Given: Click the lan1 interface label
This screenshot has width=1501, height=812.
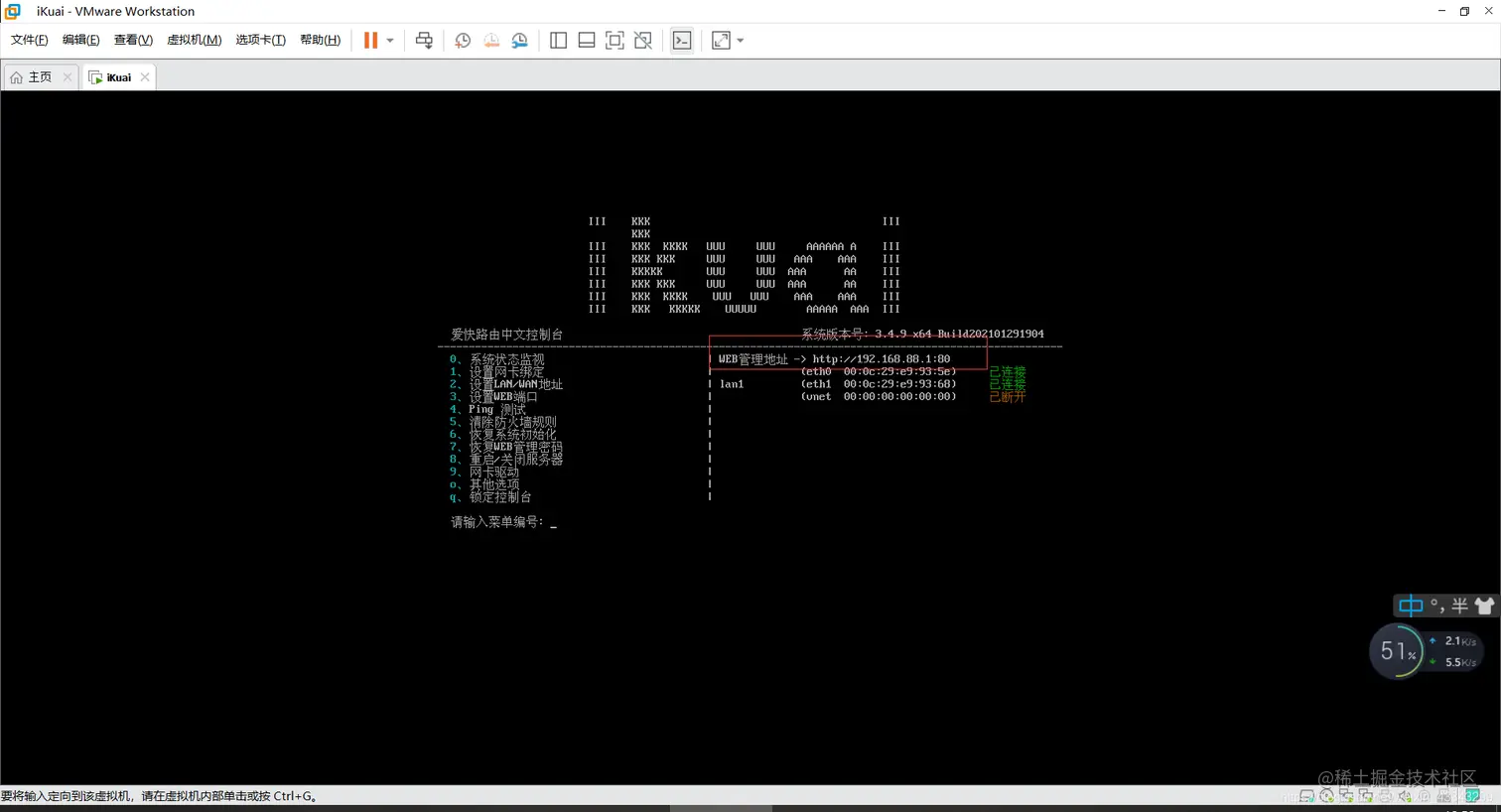Looking at the screenshot, I should [732, 384].
